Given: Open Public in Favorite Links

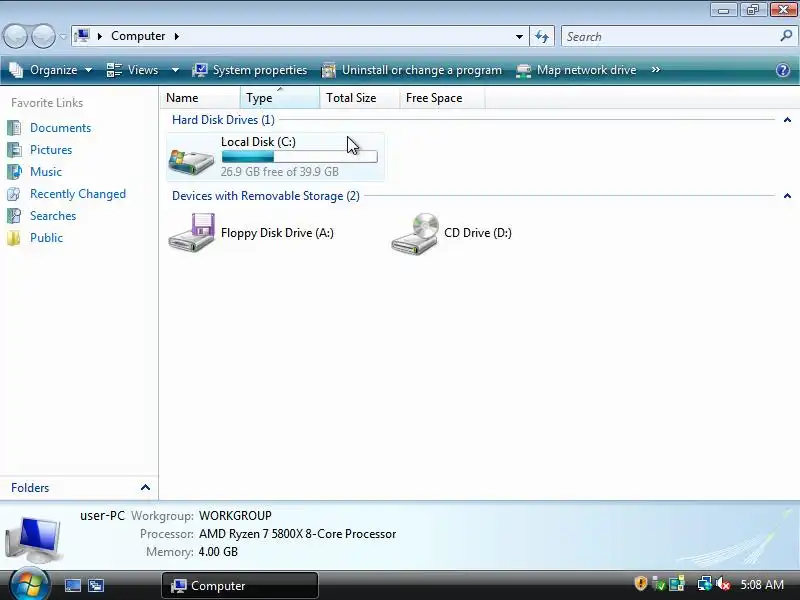Looking at the screenshot, I should [46, 238].
